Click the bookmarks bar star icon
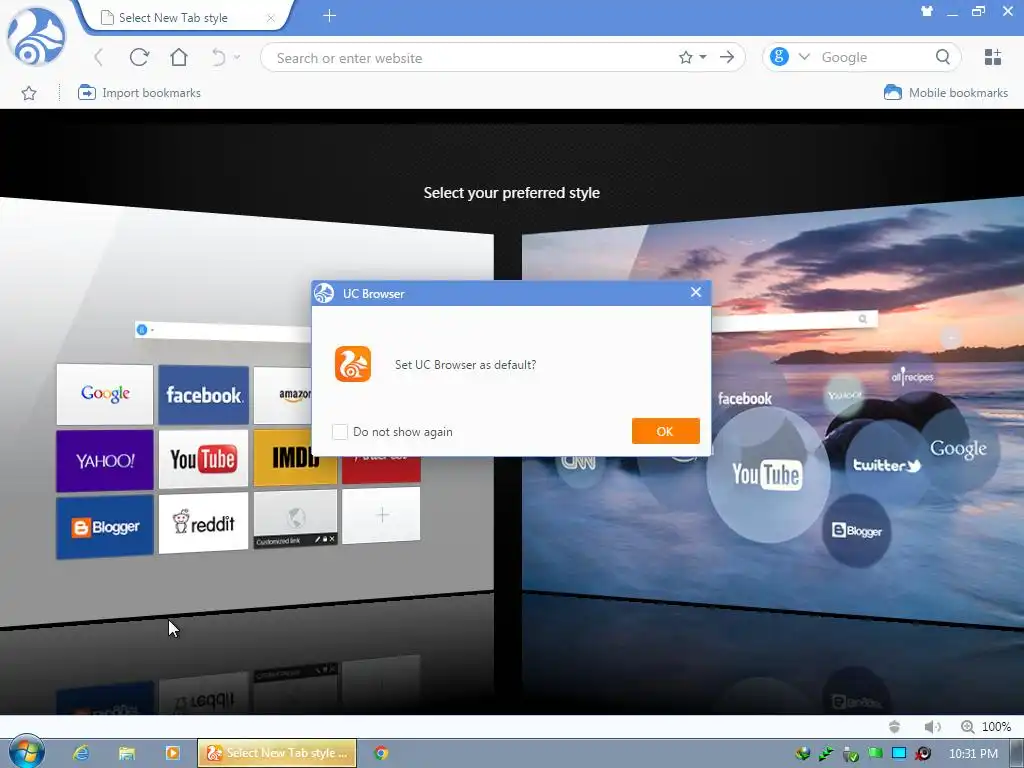The image size is (1024, 768). click(29, 93)
